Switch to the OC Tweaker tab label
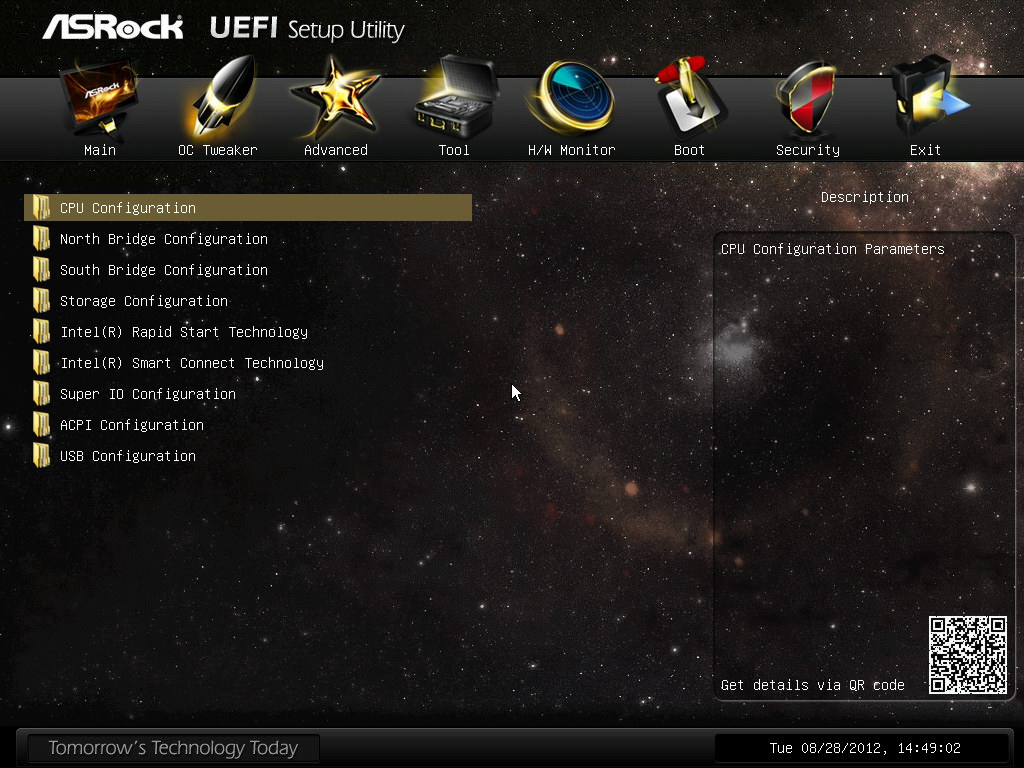Screen dimensions: 1024x768 pos(218,150)
